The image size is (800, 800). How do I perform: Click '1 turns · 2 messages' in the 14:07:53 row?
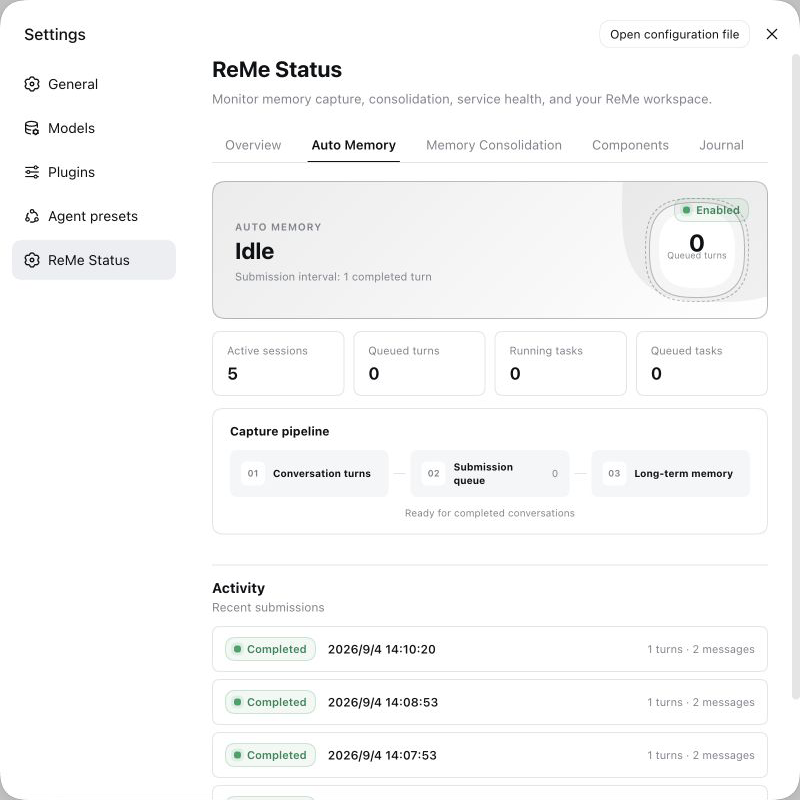pyautogui.click(x=701, y=755)
